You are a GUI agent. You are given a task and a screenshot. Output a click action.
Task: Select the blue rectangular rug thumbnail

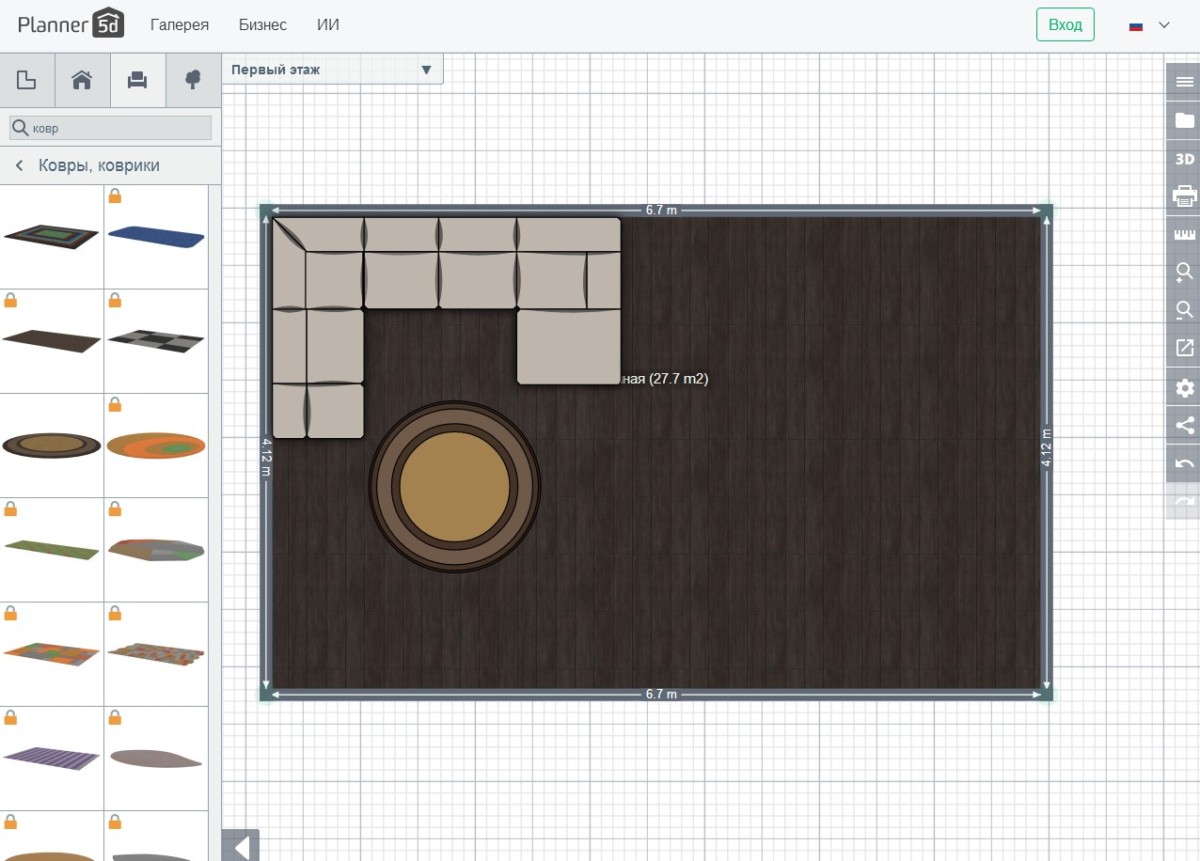pyautogui.click(x=156, y=237)
